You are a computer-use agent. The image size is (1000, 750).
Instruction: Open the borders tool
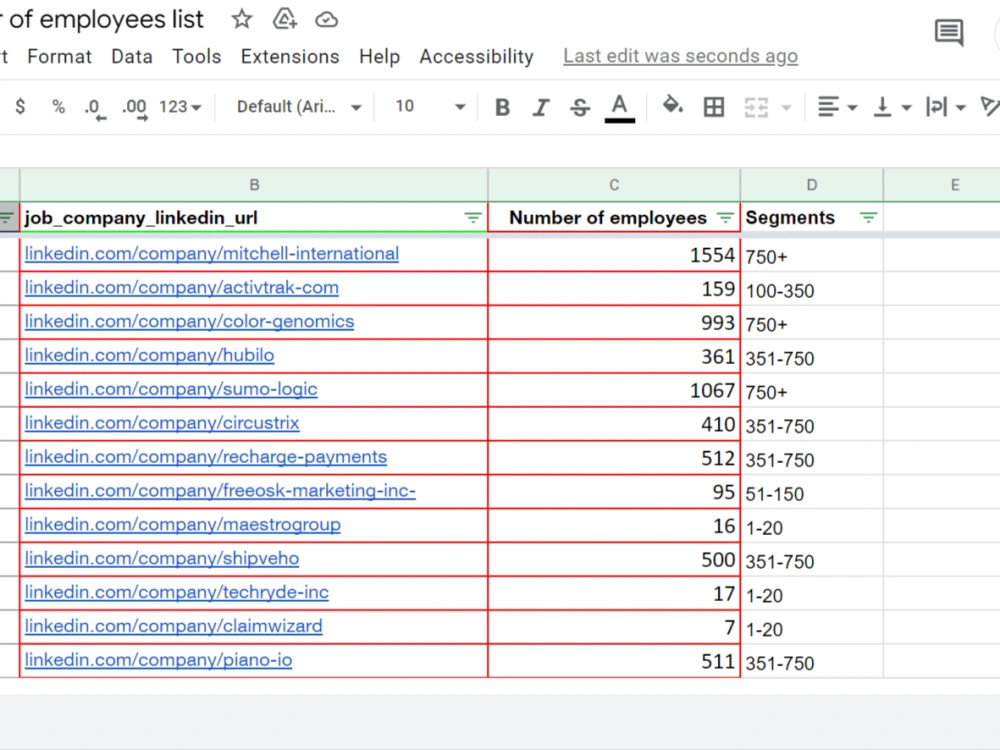[714, 107]
